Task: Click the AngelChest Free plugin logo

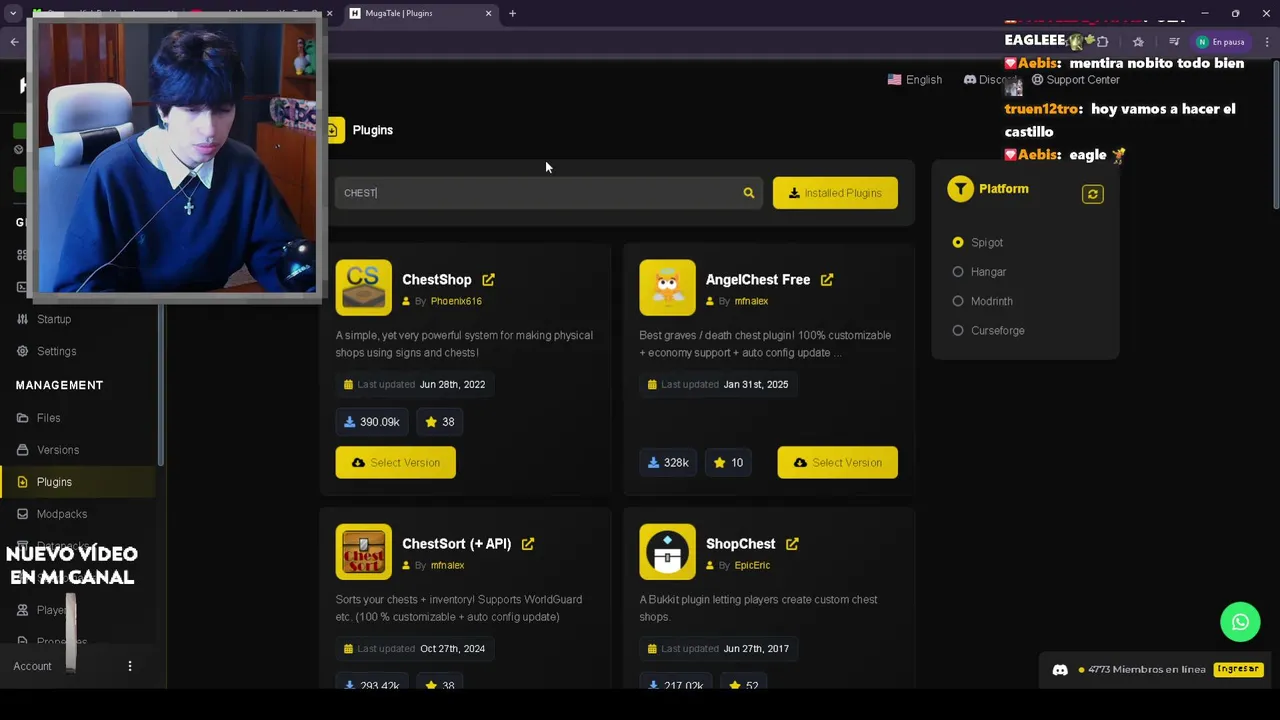Action: click(667, 288)
